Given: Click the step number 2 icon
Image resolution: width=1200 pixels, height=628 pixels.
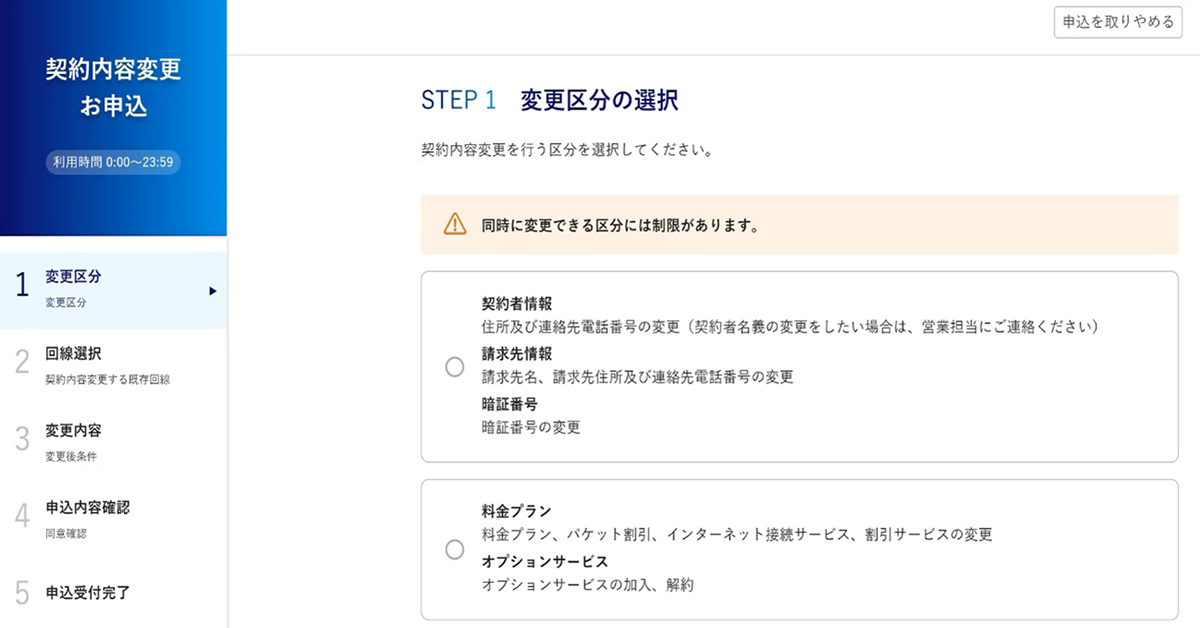Looking at the screenshot, I should (x=22, y=363).
